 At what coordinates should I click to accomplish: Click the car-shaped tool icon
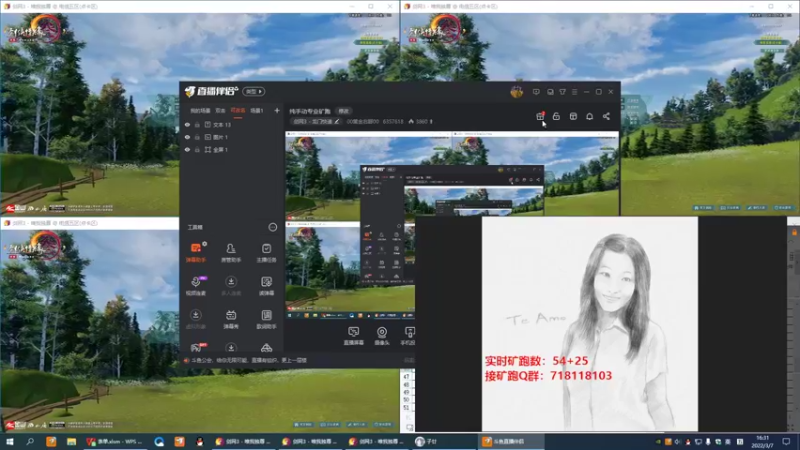pyautogui.click(x=266, y=348)
